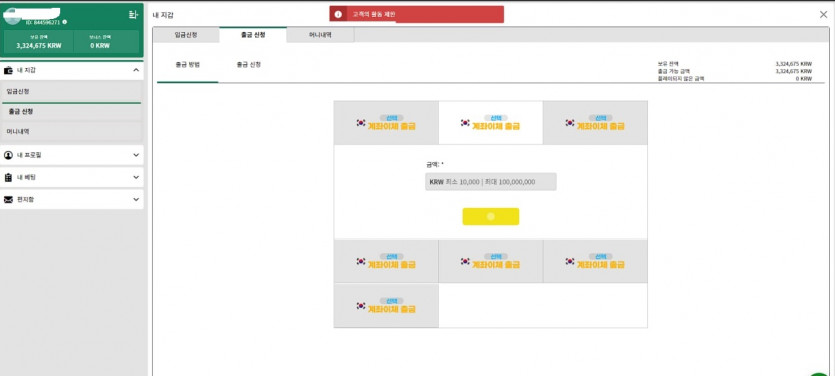Screen dimensions: 835x376
Task: Select the 출금 신청 sub-tab under the tabs
Action: pyautogui.click(x=249, y=65)
